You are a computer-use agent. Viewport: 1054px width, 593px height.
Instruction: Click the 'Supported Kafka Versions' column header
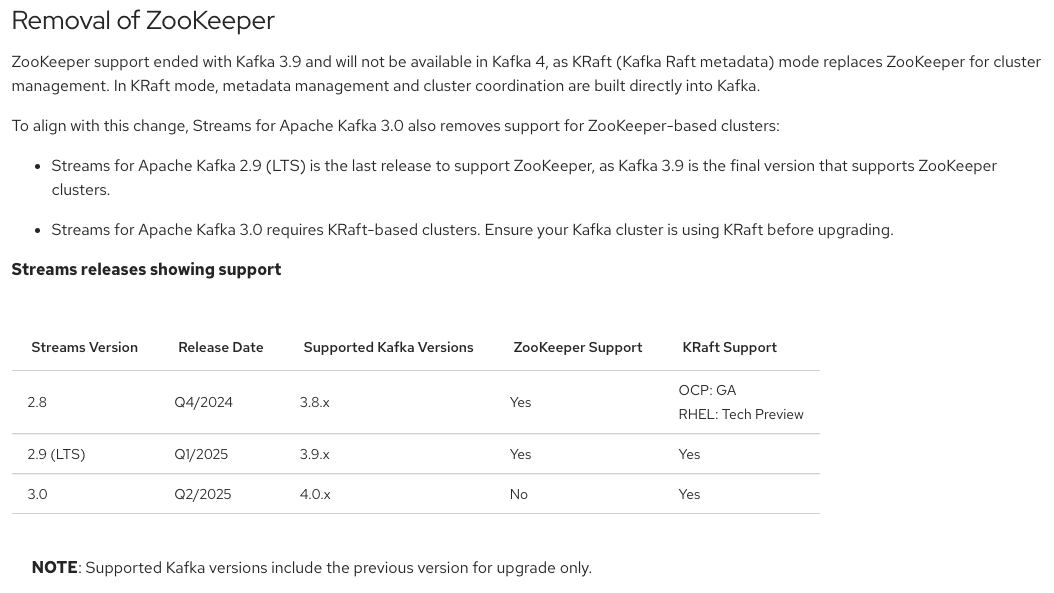(x=389, y=348)
